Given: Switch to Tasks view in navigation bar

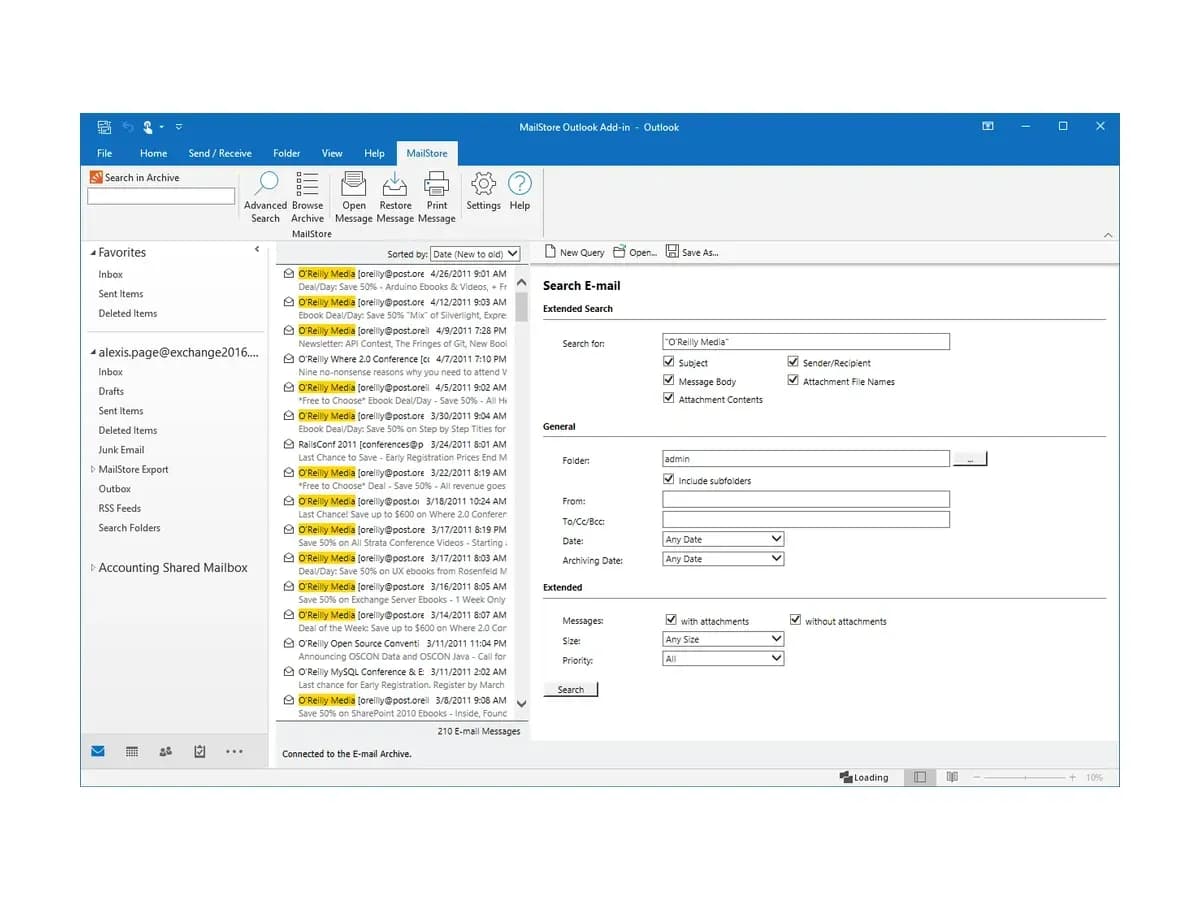Looking at the screenshot, I should click(x=200, y=751).
